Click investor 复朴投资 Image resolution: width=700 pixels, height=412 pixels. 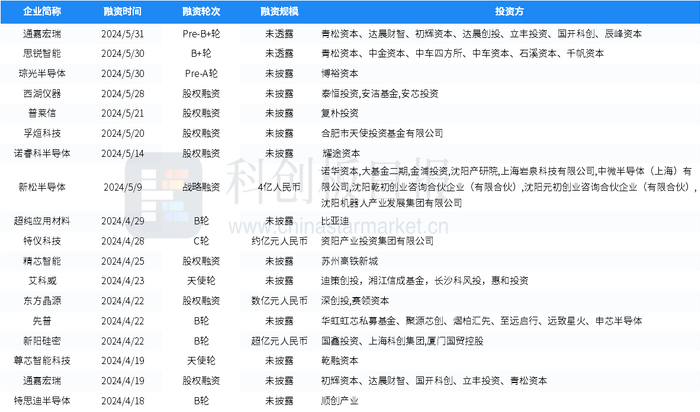(x=340, y=113)
